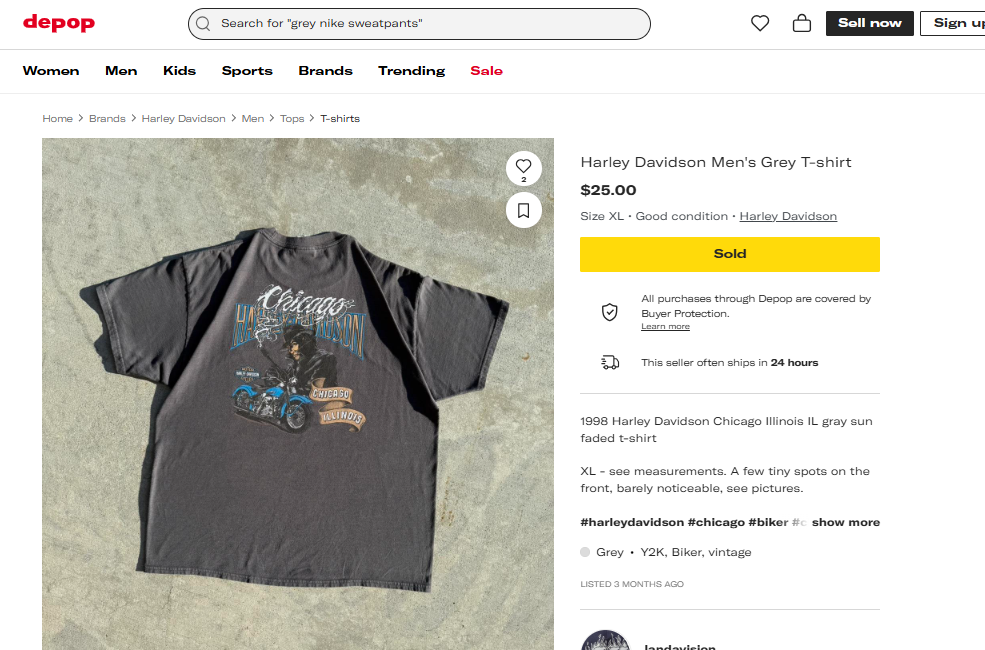This screenshot has width=985, height=650.
Task: Go to Tops in the breadcrumb
Action: 292,118
